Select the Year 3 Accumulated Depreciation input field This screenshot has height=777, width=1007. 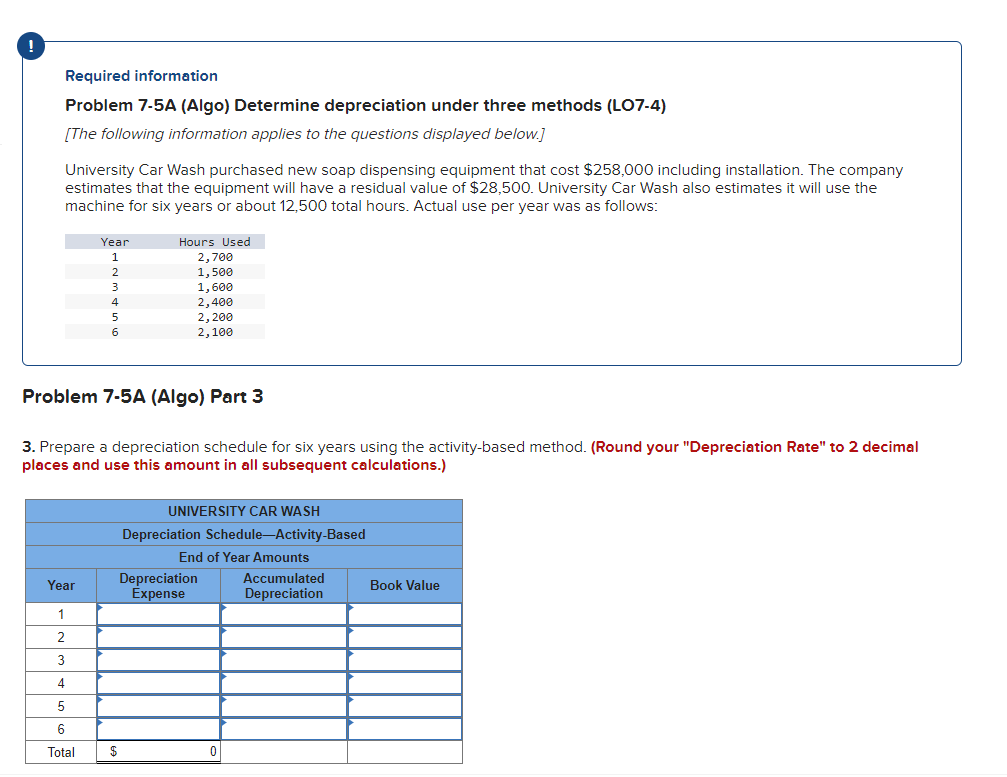coord(284,659)
